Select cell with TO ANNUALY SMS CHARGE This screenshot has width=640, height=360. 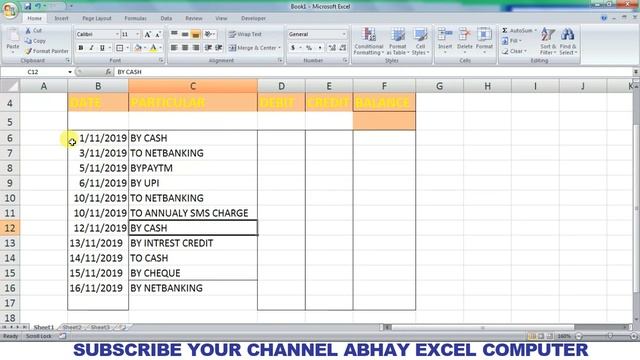click(193, 213)
